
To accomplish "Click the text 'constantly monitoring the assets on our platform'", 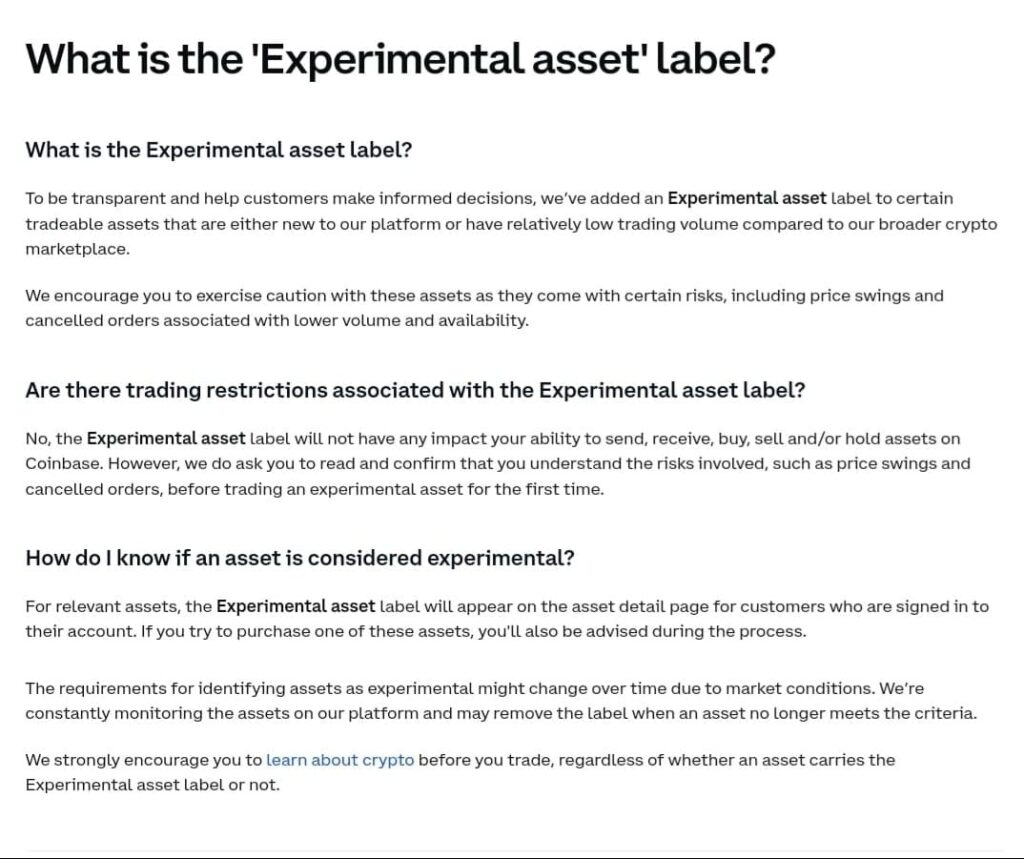I will pyautogui.click(x=222, y=713).
